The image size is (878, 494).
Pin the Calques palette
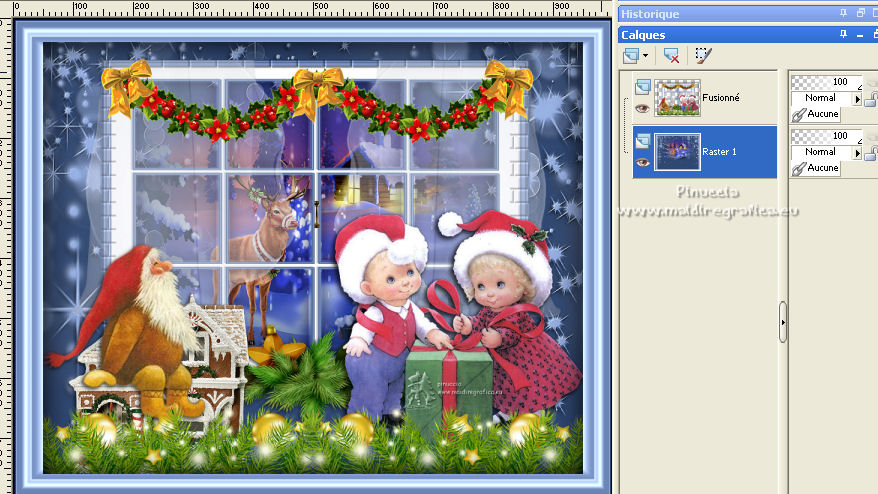pyautogui.click(x=843, y=35)
